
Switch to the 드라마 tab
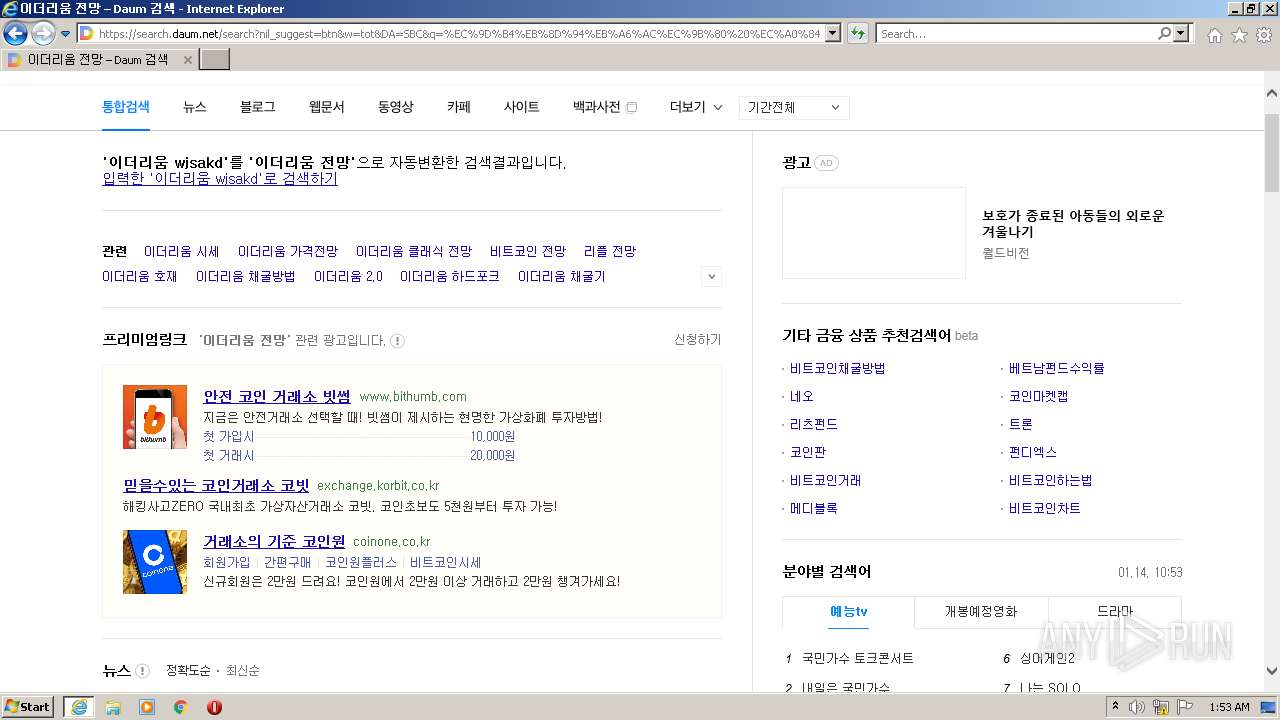[1115, 612]
